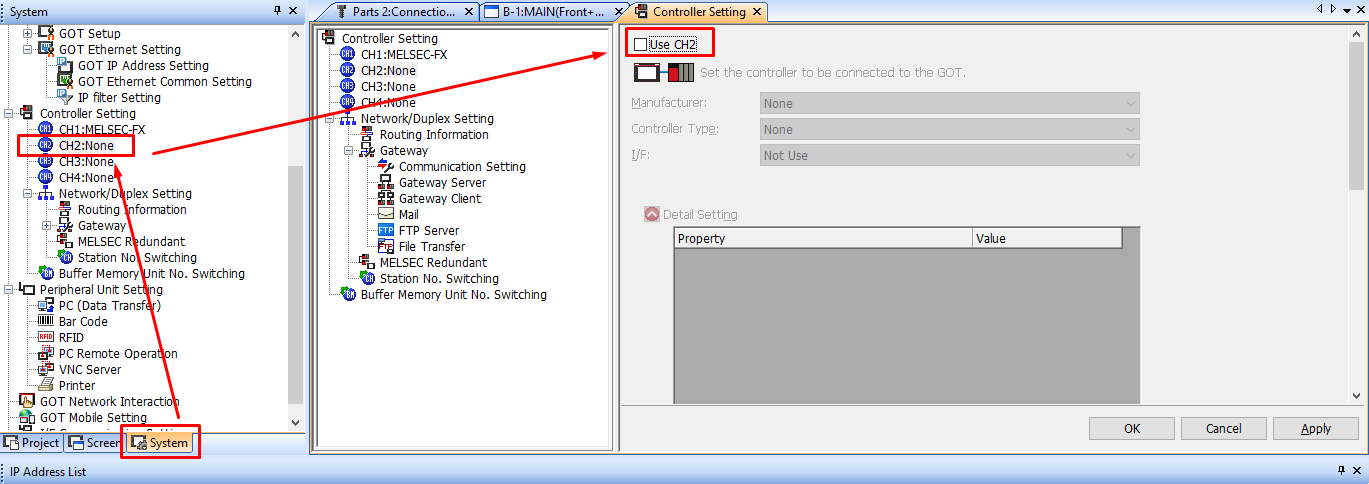Open GOT IP Address Setting item icon
This screenshot has width=1369, height=484.
[65, 66]
